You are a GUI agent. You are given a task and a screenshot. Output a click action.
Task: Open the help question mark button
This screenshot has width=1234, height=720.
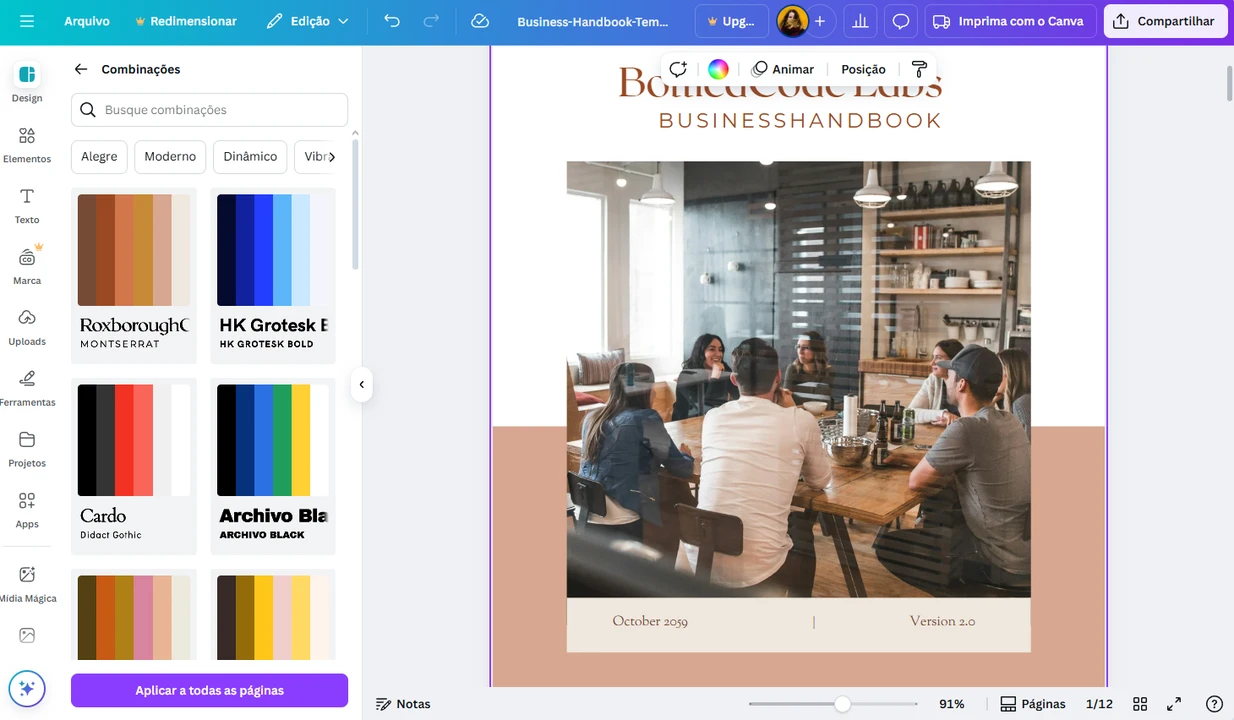[1214, 704]
